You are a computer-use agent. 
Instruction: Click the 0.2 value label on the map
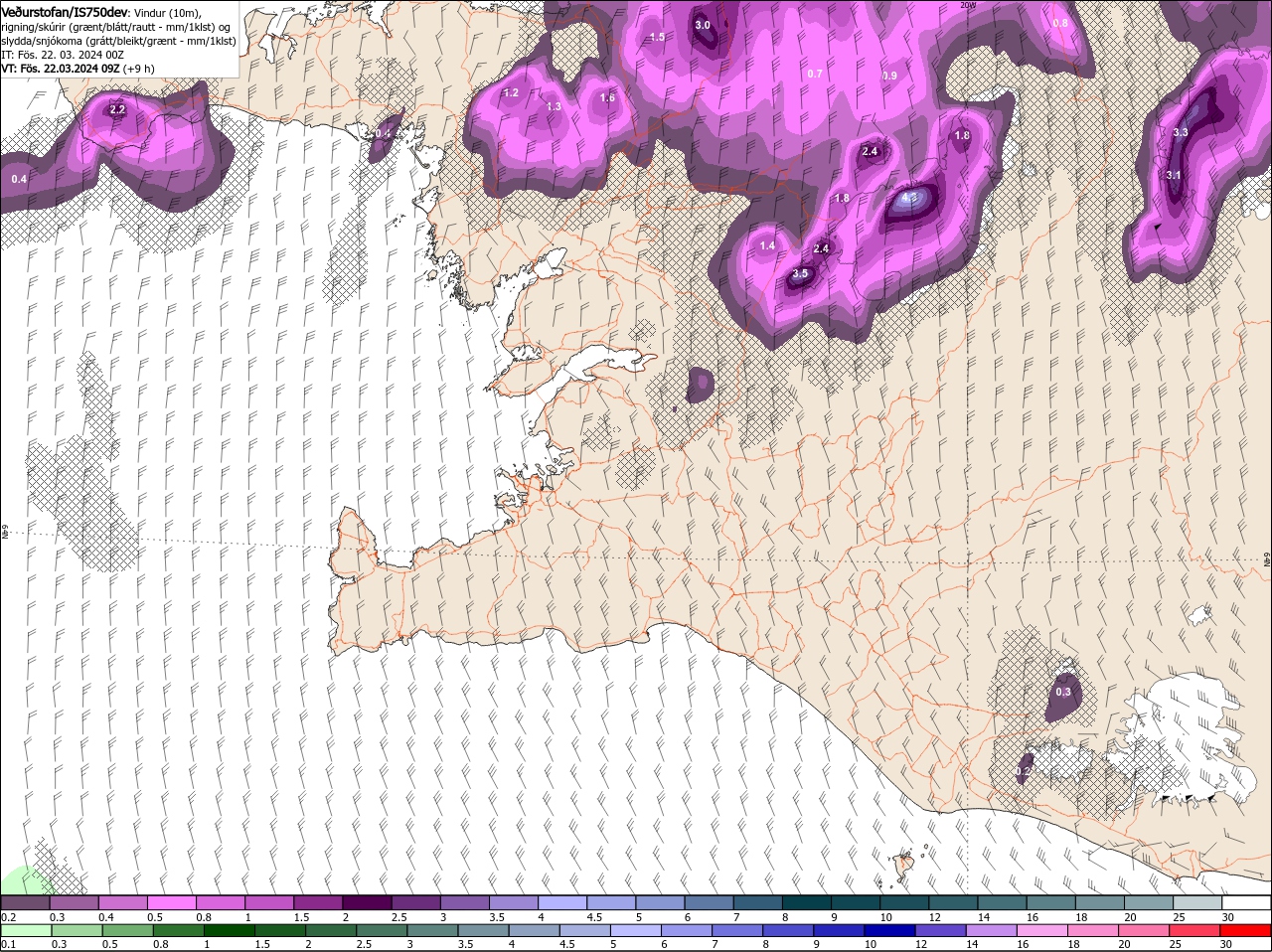pyautogui.click(x=1024, y=771)
